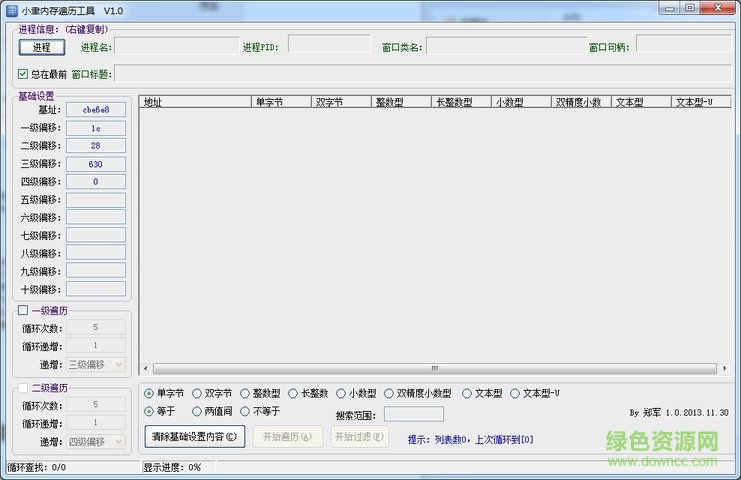Screen dimensions: 741x480
Task: Click the 五级偏移 input field
Action: click(x=96, y=200)
